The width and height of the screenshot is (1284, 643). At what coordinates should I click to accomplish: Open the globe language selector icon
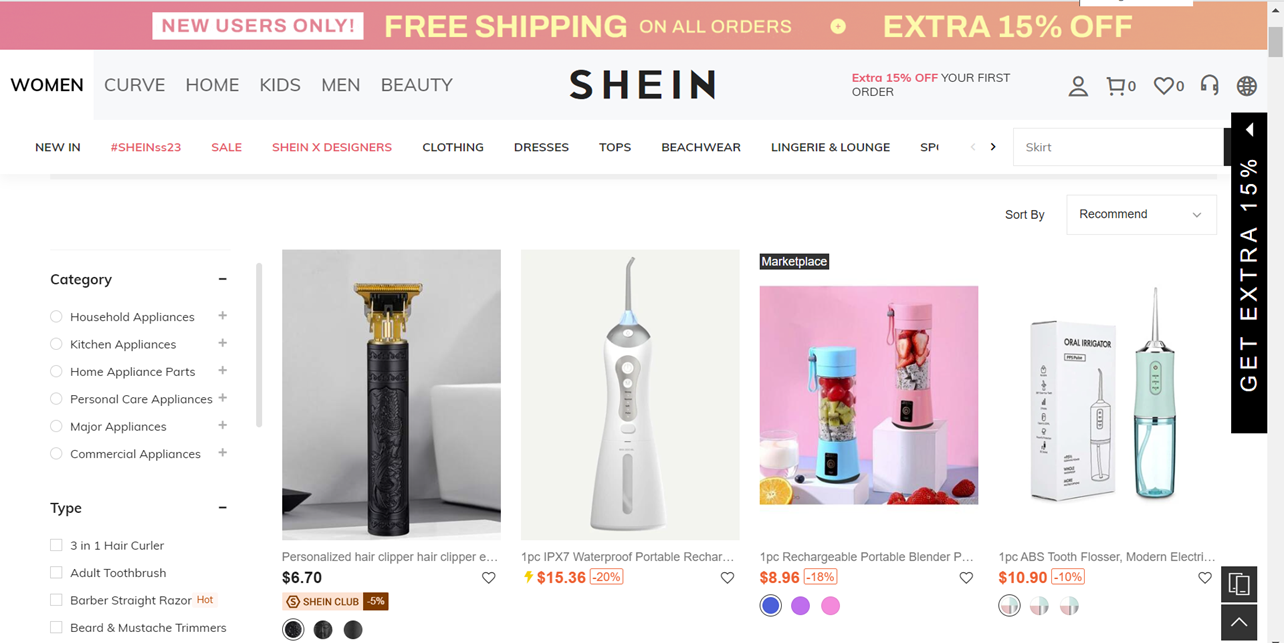point(1247,86)
